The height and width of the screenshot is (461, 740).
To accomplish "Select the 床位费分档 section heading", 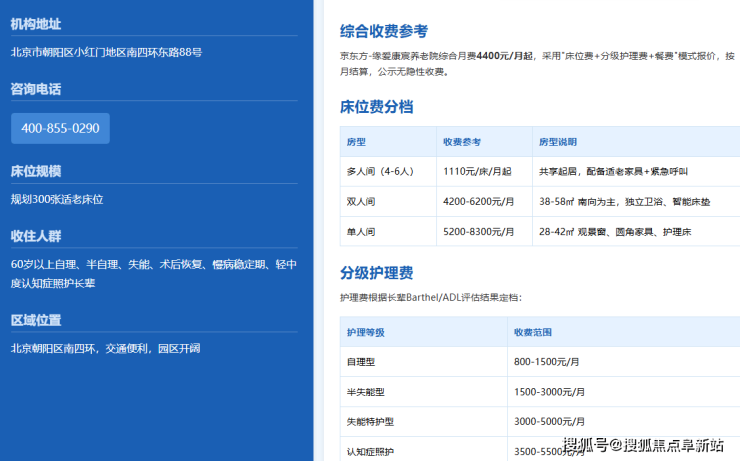I will [x=376, y=107].
